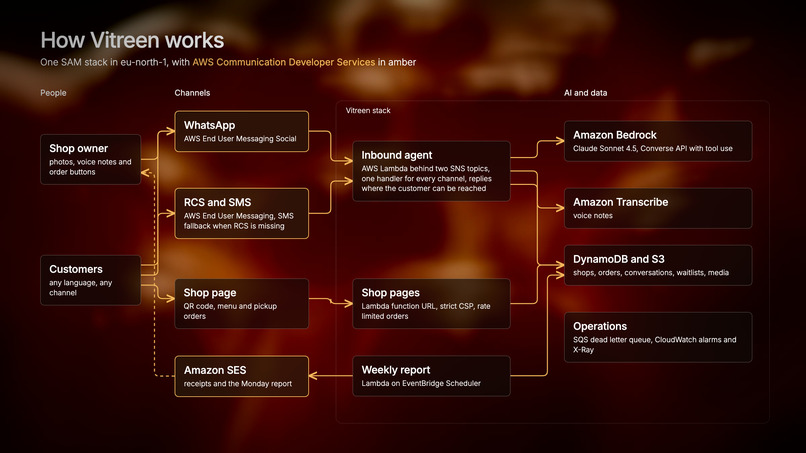Viewport: 806px width, 453px height.
Task: Click 'One SAM stack in eu-north-1' text
Action: click(x=104, y=62)
